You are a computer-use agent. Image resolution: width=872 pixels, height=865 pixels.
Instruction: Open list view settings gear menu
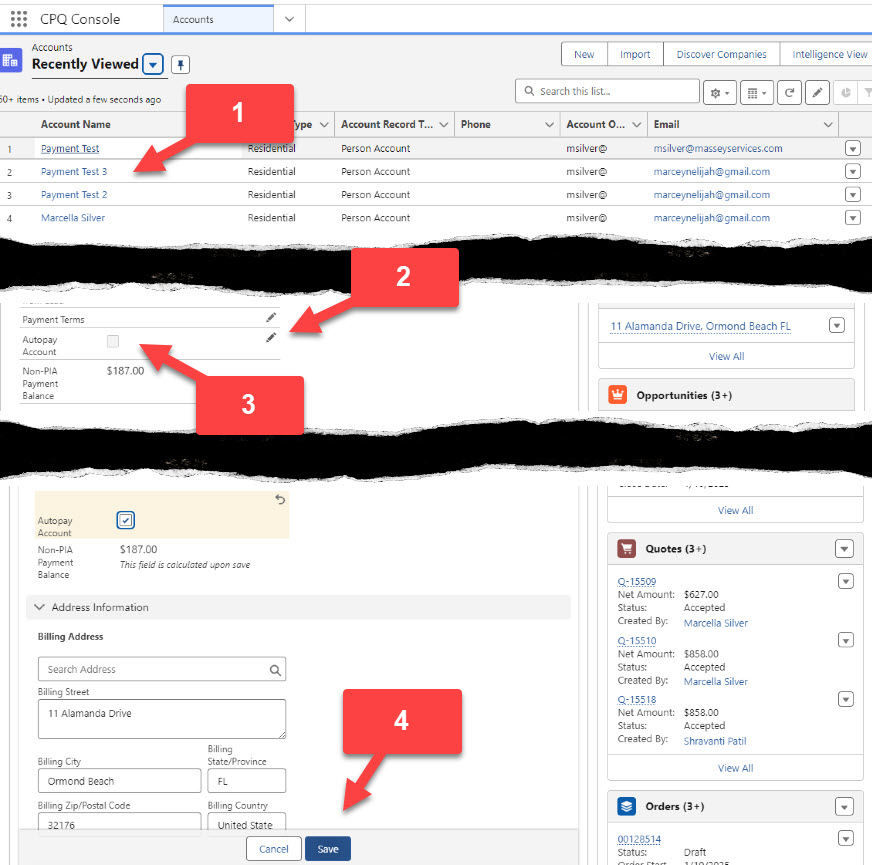(720, 92)
